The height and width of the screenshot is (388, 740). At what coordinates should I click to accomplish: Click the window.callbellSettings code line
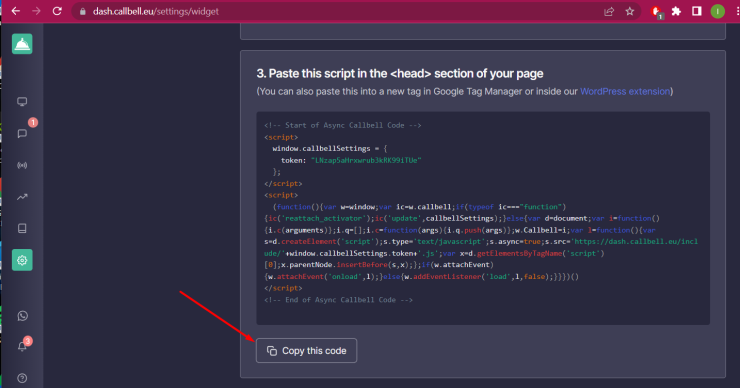[329, 149]
